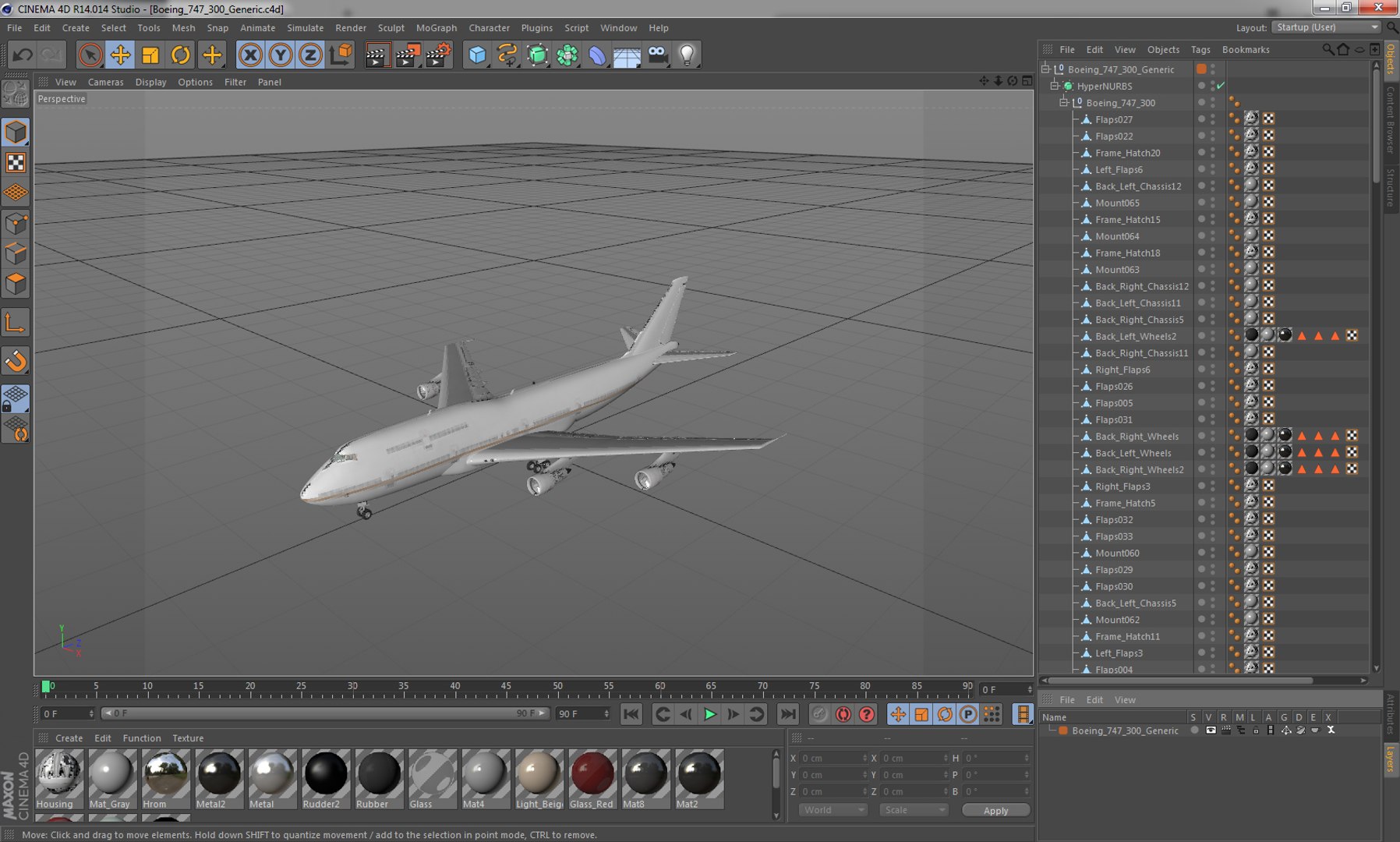1400x842 pixels.
Task: Select the Hrom material thumbnail
Action: 165,779
